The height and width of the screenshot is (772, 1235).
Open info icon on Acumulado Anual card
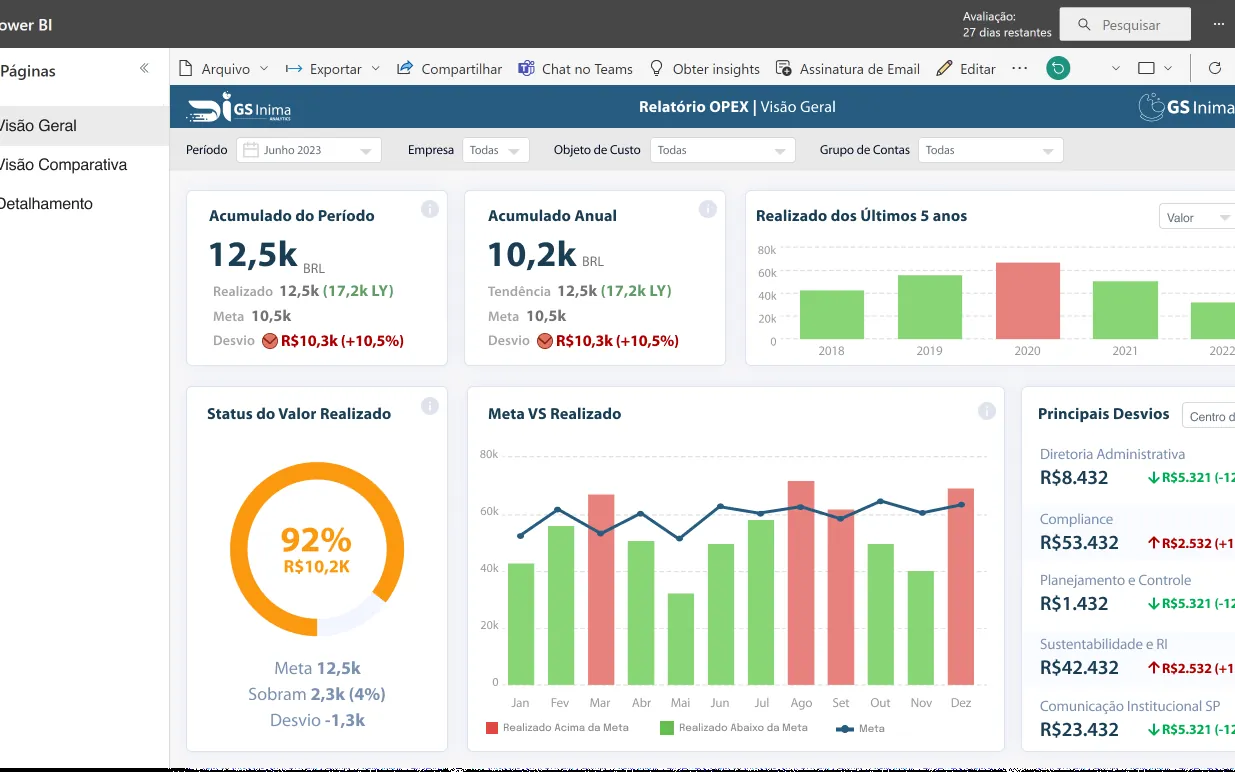(x=707, y=209)
